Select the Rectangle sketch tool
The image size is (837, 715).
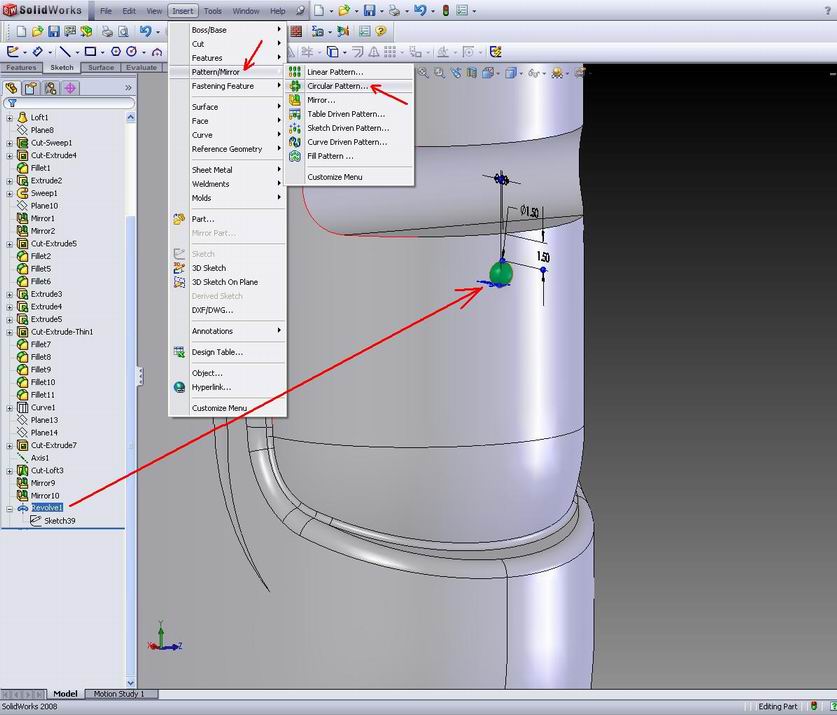(92, 50)
